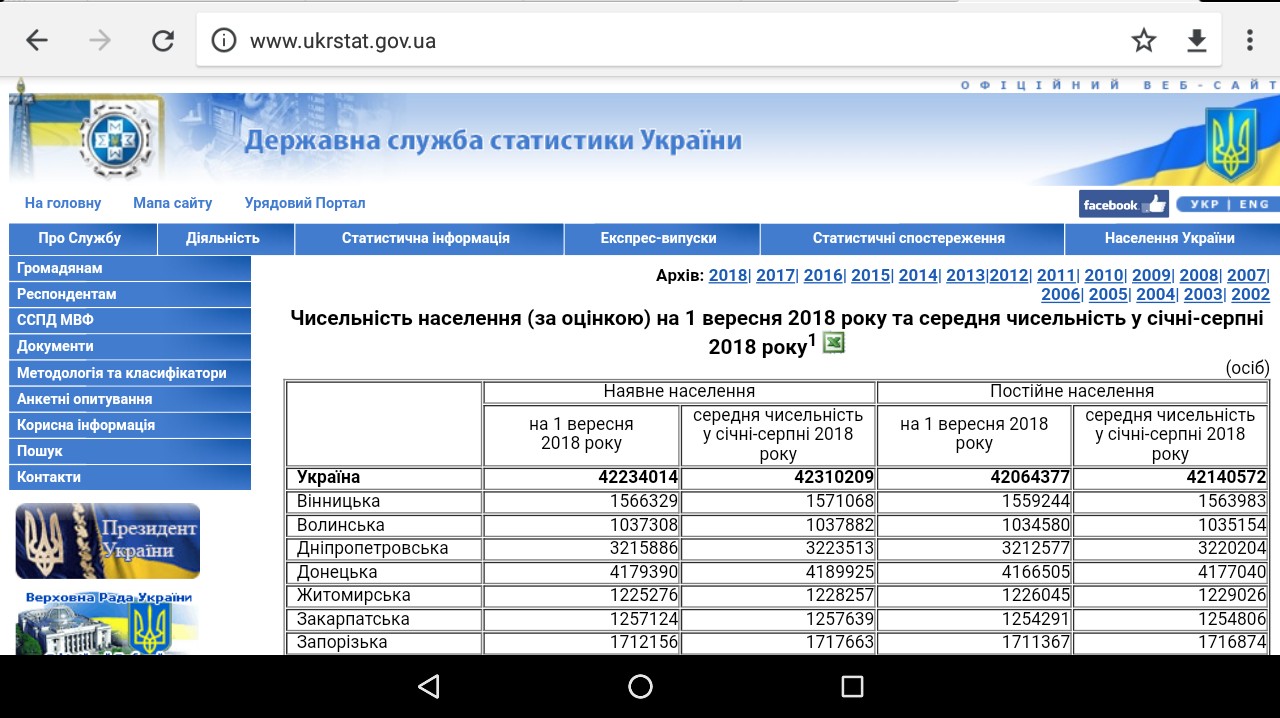Image resolution: width=1280 pixels, height=718 pixels.
Task: Open the Президент України banner
Action: (x=108, y=541)
